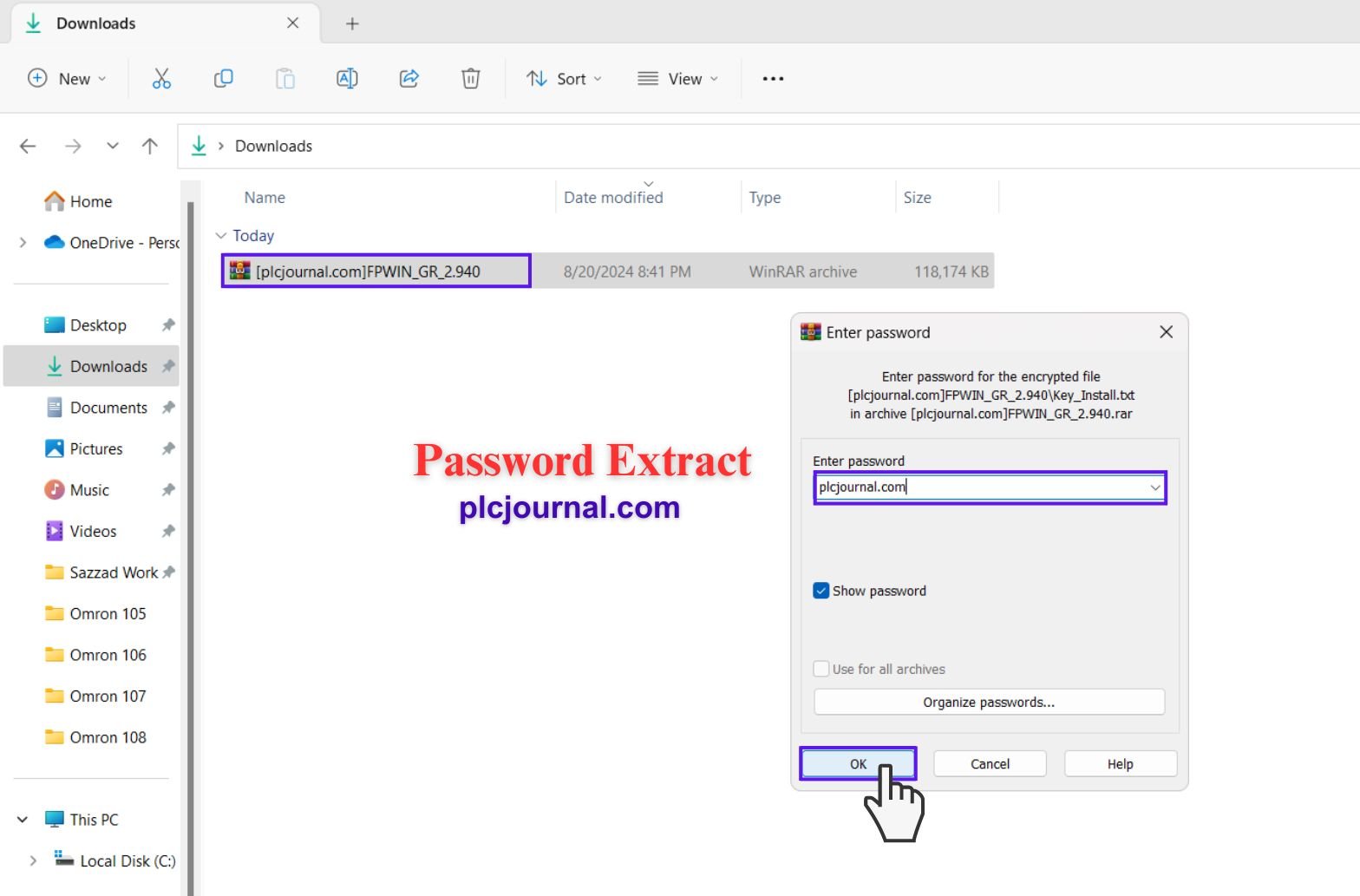Go forward with the right arrow

(x=73, y=147)
